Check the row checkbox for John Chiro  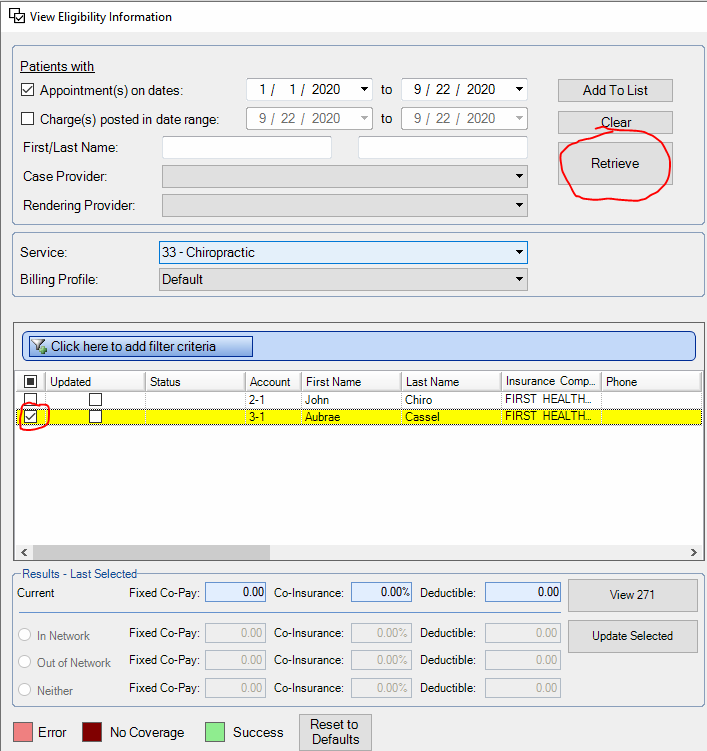click(30, 399)
